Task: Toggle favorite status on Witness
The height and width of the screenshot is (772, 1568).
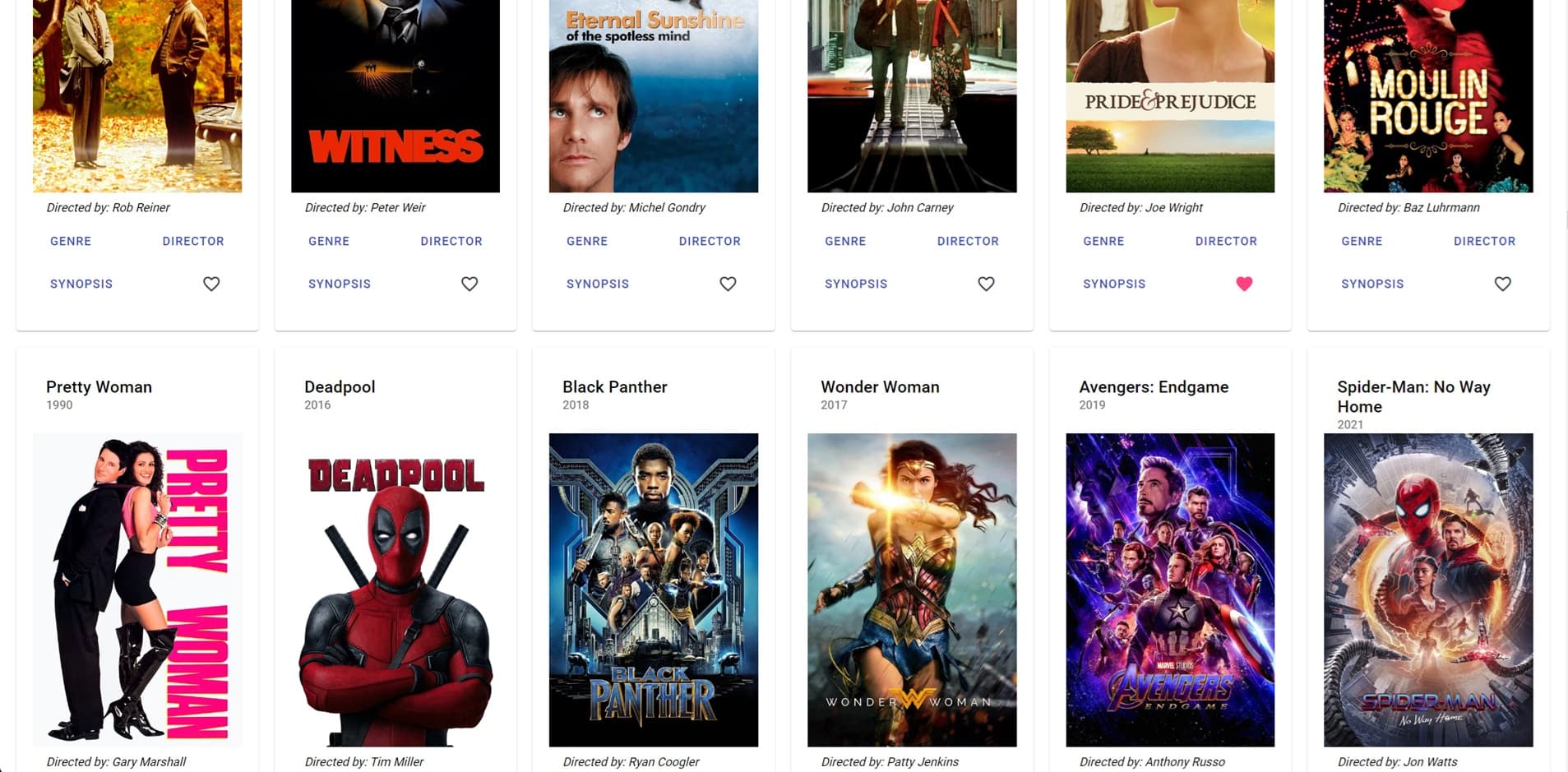Action: [x=469, y=284]
